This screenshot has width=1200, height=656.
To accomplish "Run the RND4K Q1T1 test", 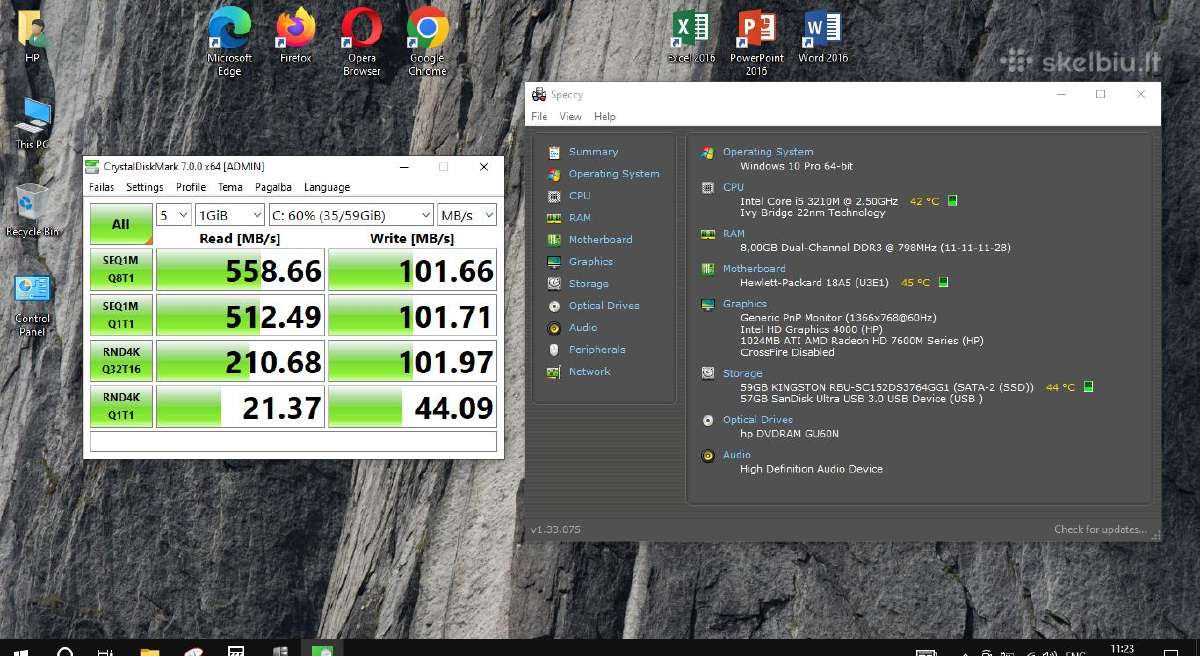I will [121, 406].
